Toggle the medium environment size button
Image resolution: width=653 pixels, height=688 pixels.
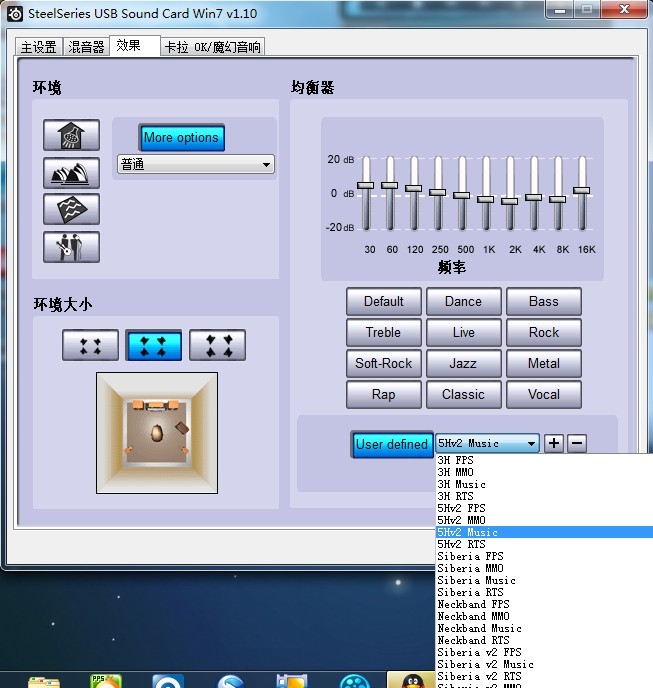(x=153, y=345)
